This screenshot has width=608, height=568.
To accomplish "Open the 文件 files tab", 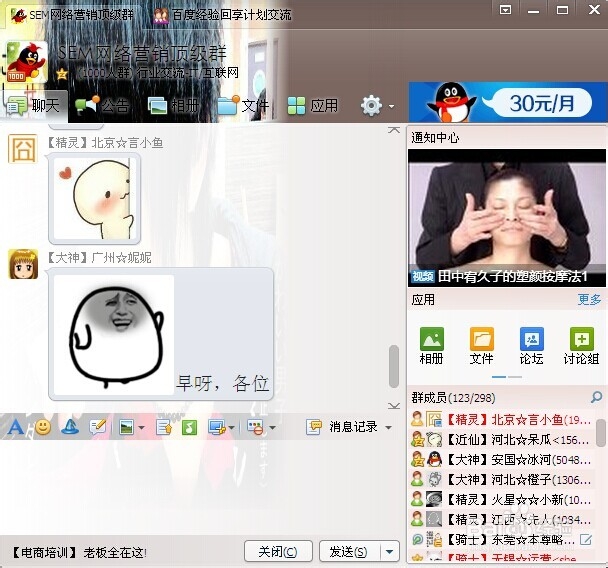I will click(243, 105).
